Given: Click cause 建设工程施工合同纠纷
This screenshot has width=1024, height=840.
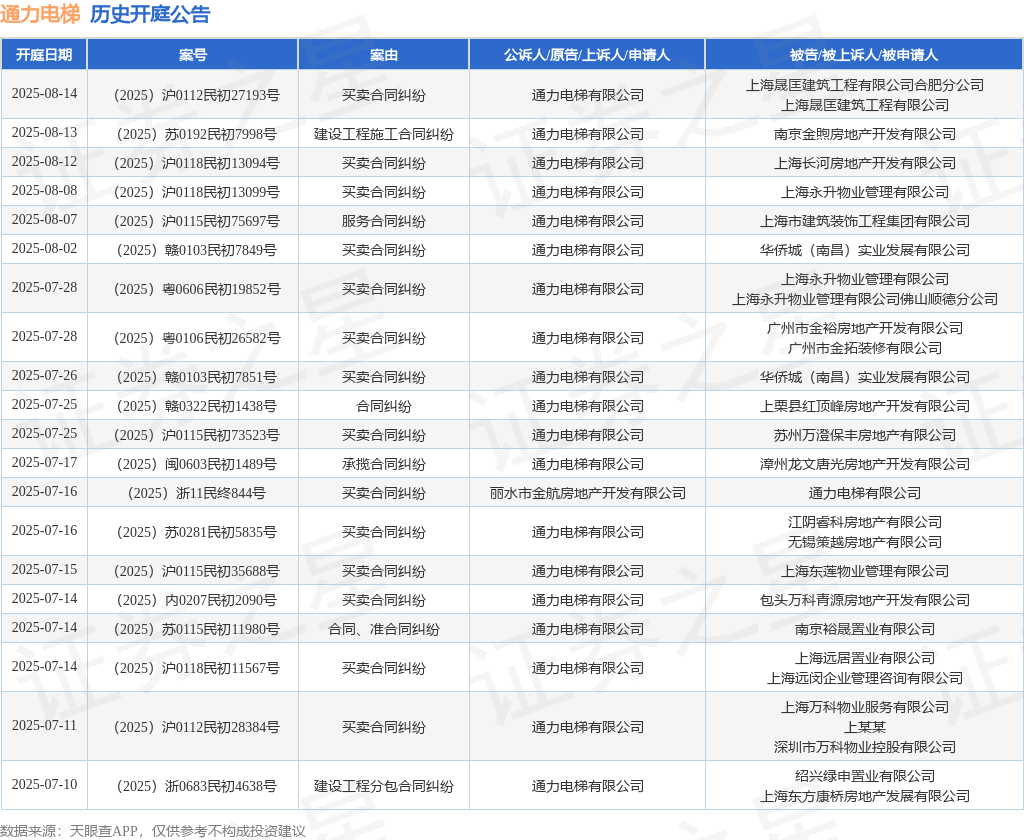Looking at the screenshot, I should (383, 135).
